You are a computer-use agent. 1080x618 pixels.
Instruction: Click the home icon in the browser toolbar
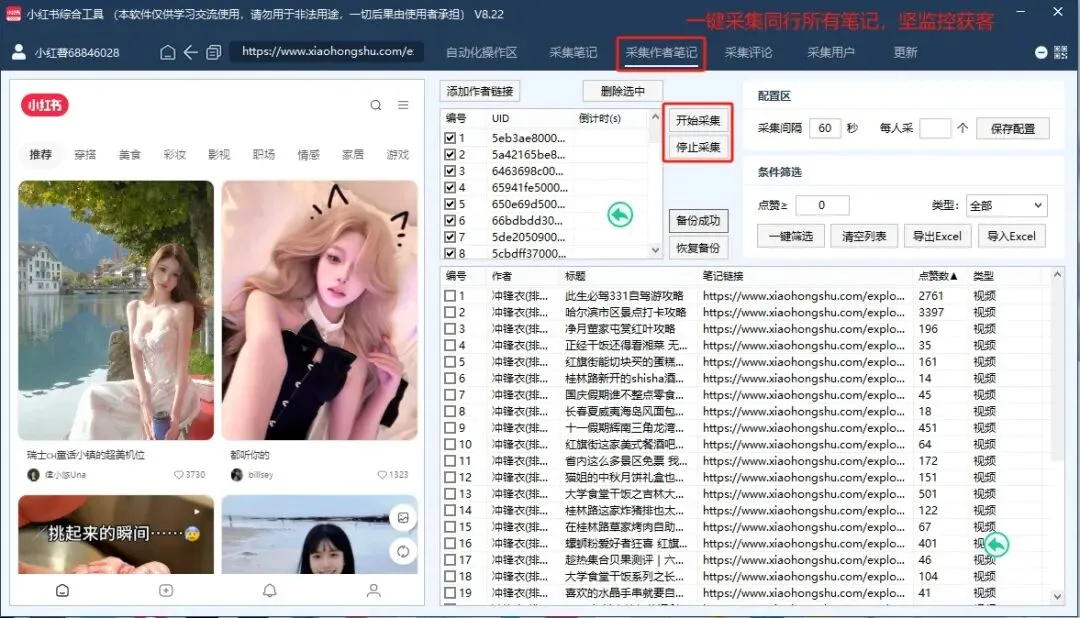tap(167, 51)
